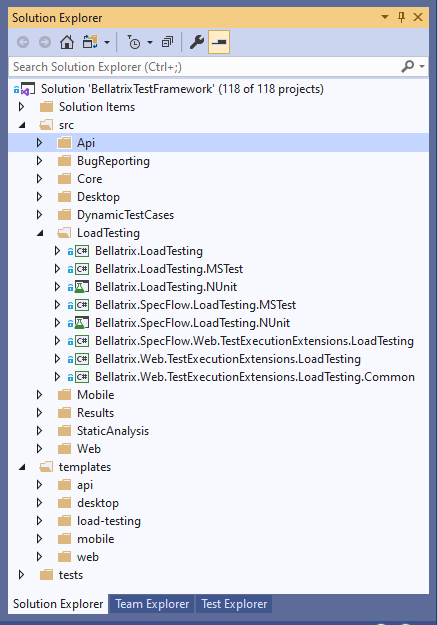The image size is (438, 625).
Task: Expand the load-testing folder
Action: pyautogui.click(x=39, y=521)
